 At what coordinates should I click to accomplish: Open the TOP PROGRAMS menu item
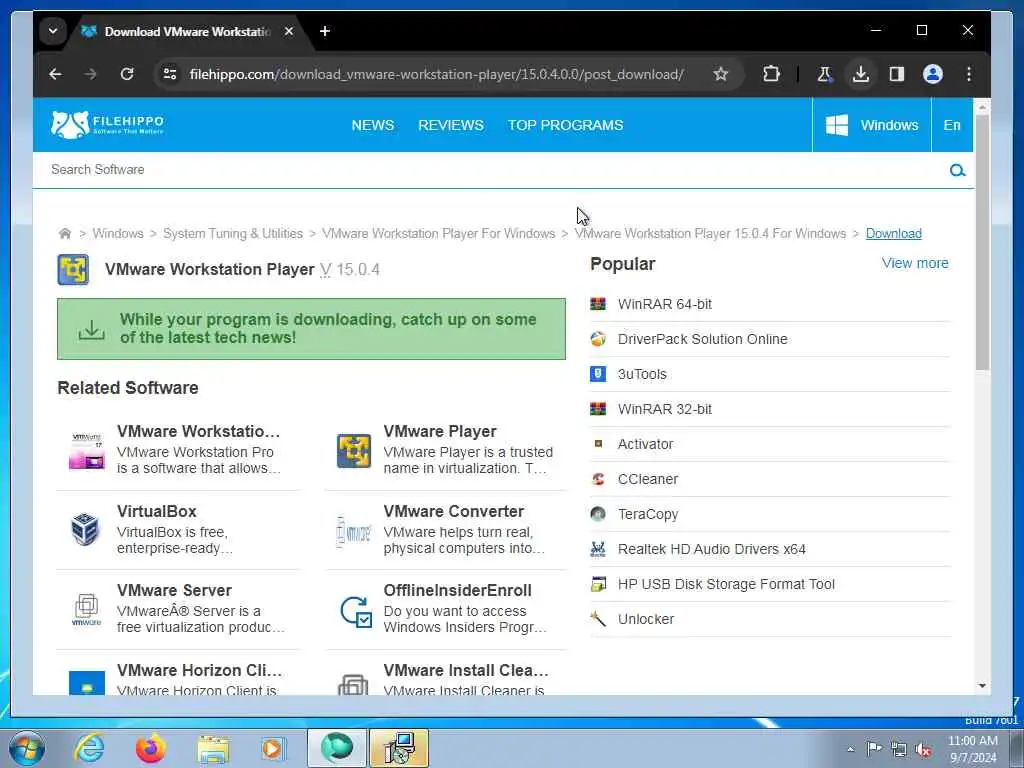566,125
